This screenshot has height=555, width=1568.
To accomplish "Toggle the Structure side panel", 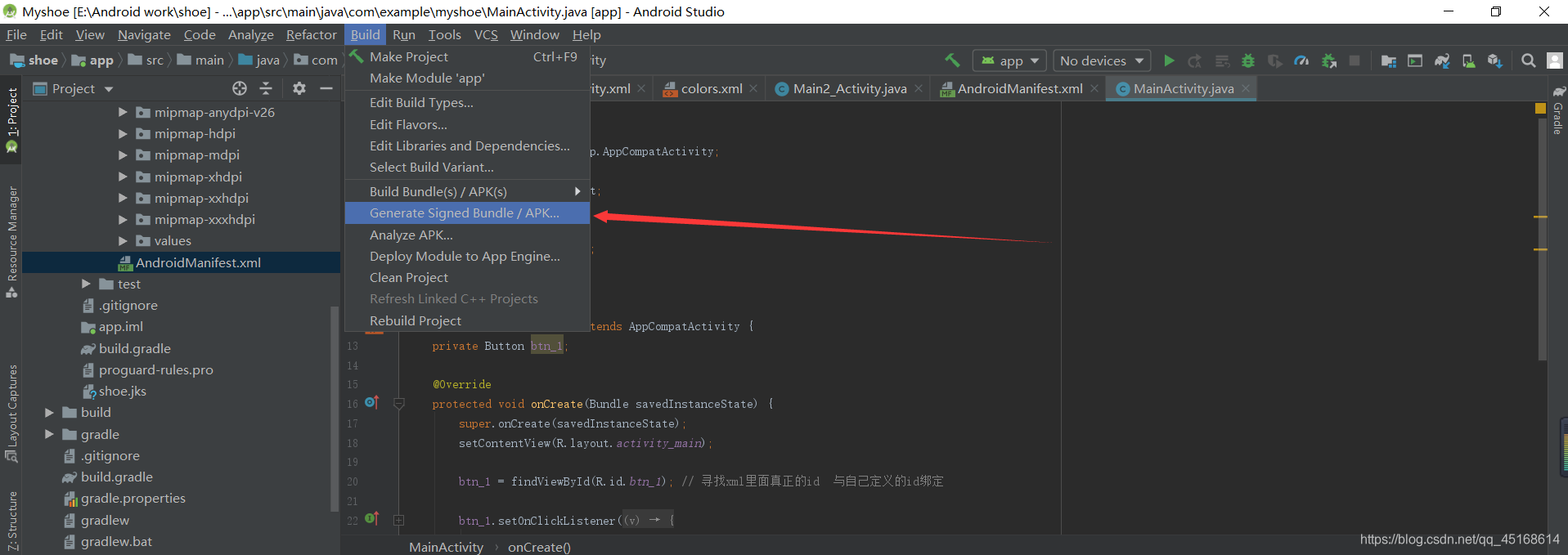I will click(11, 521).
